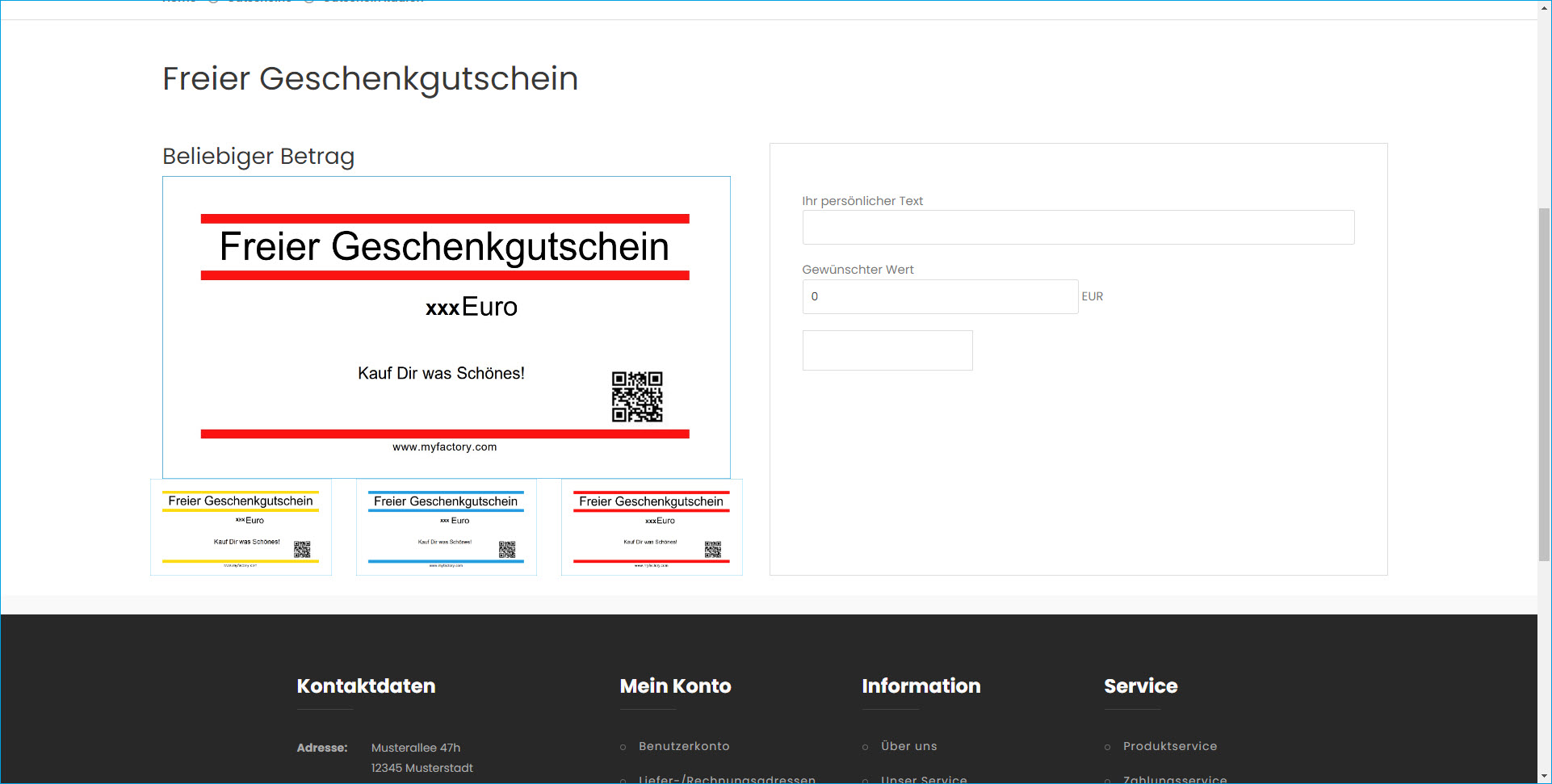The image size is (1552, 784).
Task: Click the 'Adresse:' label in footer
Action: (322, 748)
